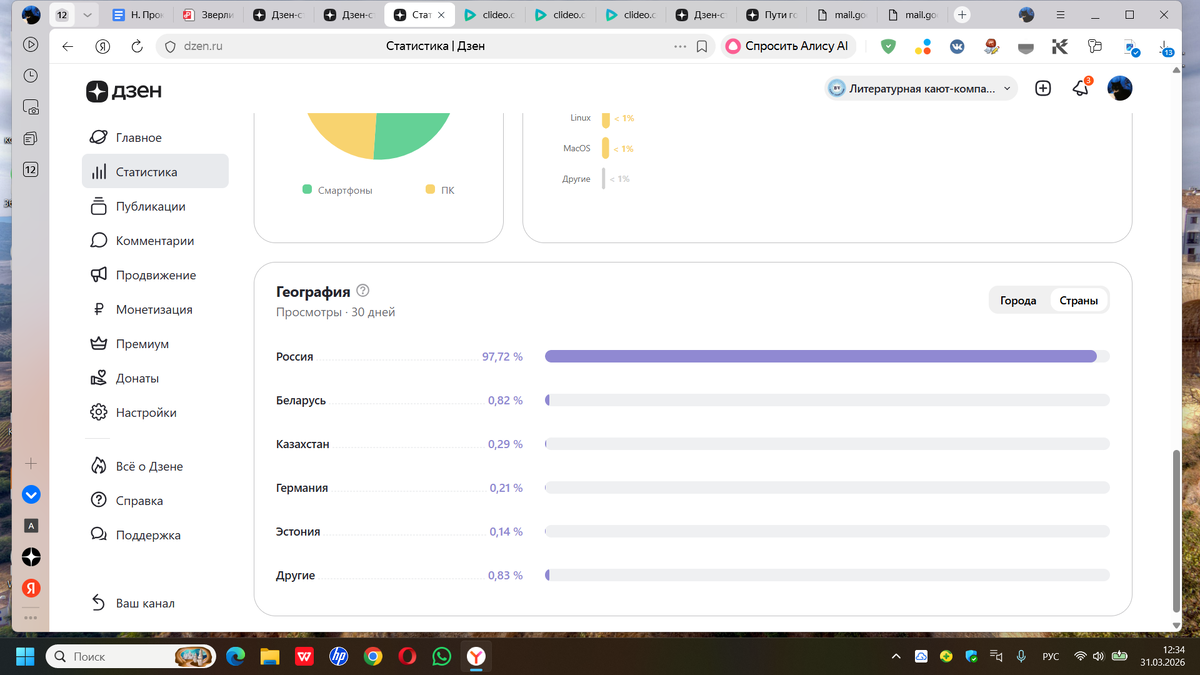The height and width of the screenshot is (675, 1200).
Task: Open the Монетизация section
Action: click(155, 310)
